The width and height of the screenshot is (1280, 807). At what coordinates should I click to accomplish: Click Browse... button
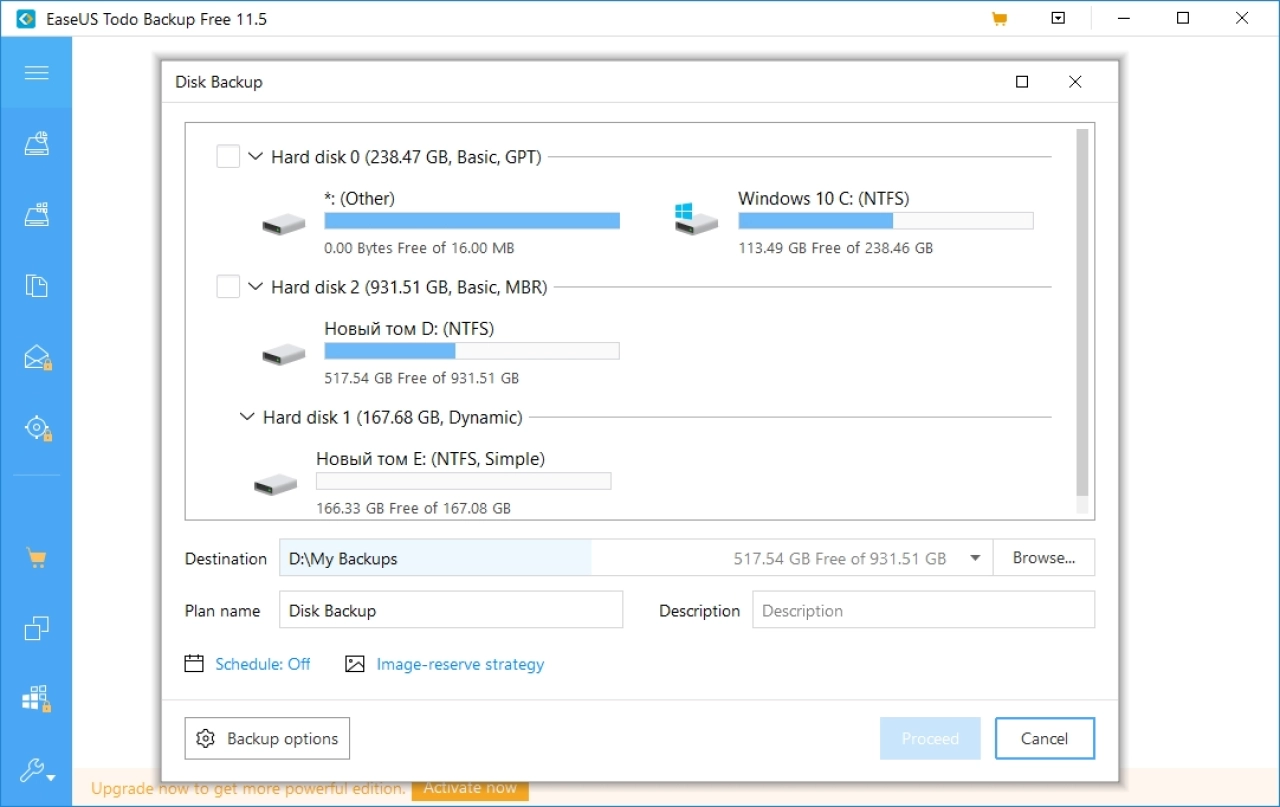1044,558
